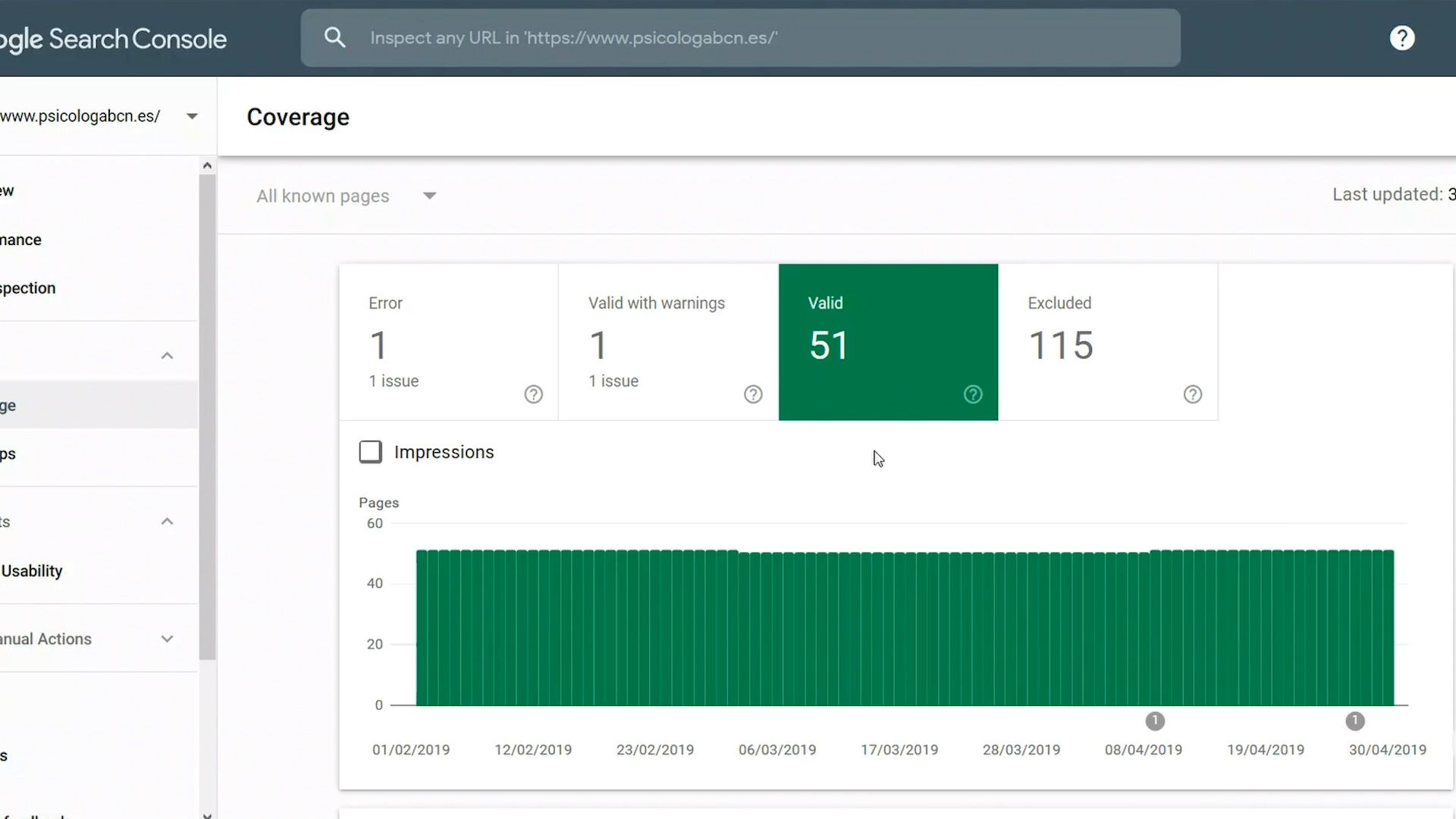The image size is (1456, 819).
Task: Toggle the Valid with warnings card
Action: click(x=668, y=342)
